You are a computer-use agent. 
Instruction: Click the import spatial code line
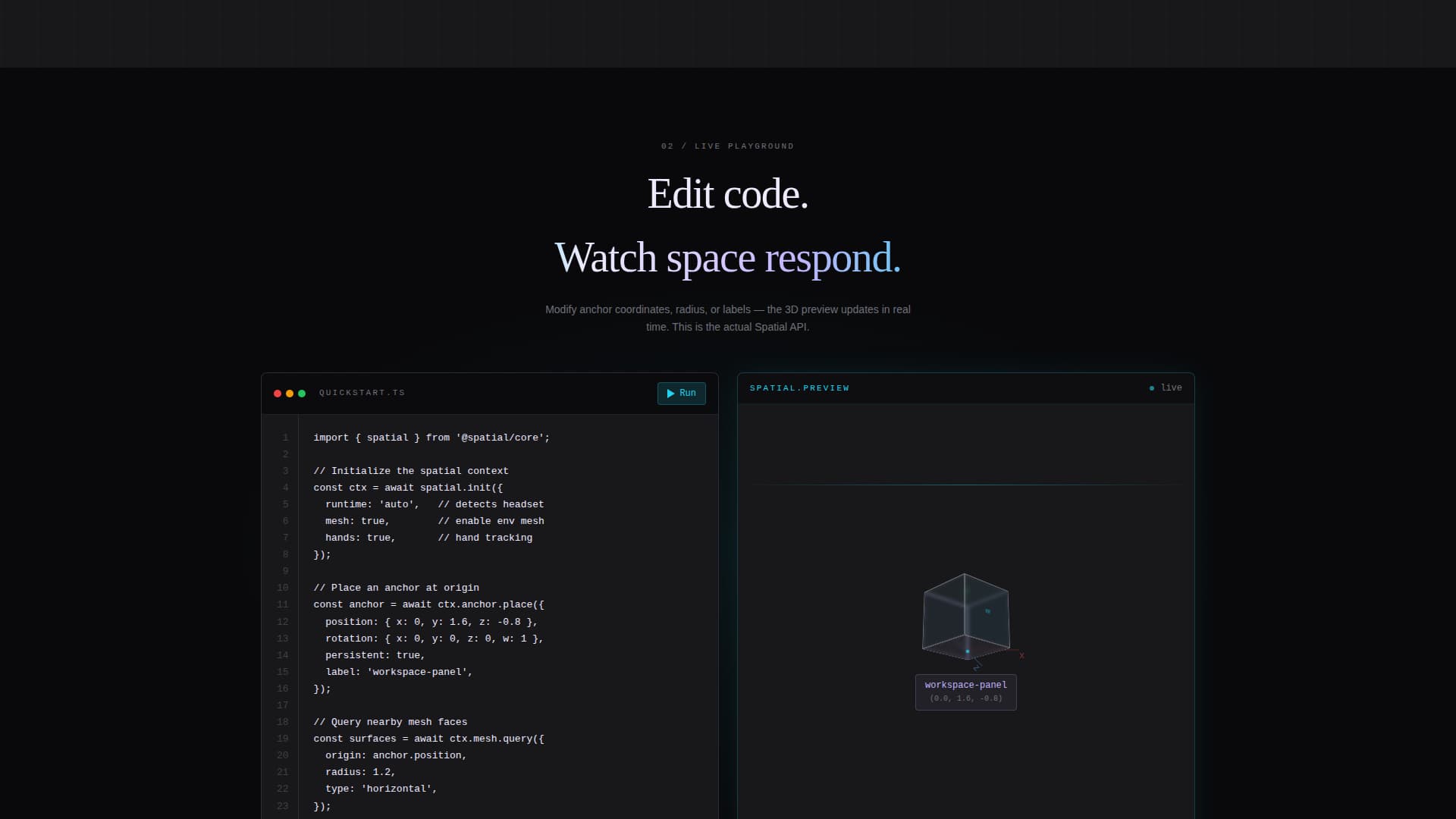(431, 438)
